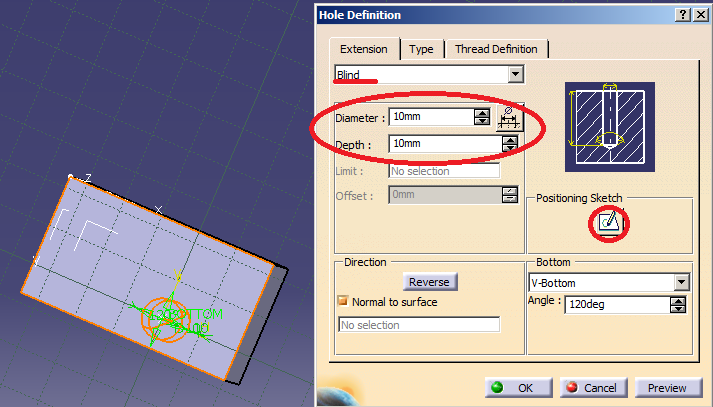This screenshot has width=713, height=407.
Task: Click the diameter tolerance icon
Action: pos(510,117)
